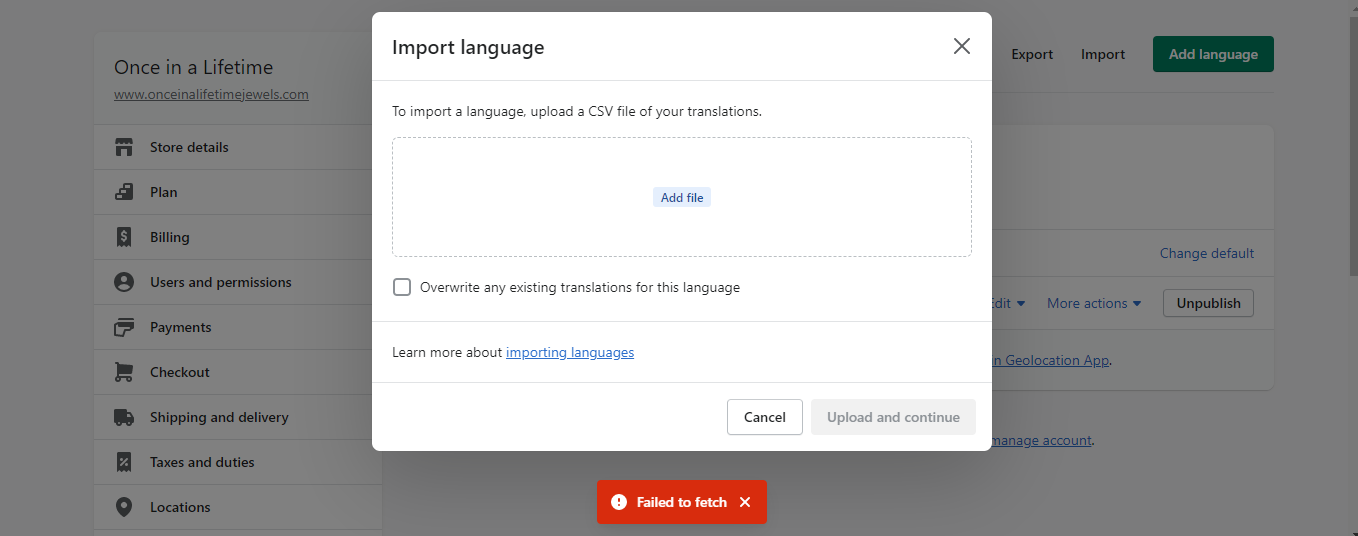Click the Locations pin icon

click(124, 507)
